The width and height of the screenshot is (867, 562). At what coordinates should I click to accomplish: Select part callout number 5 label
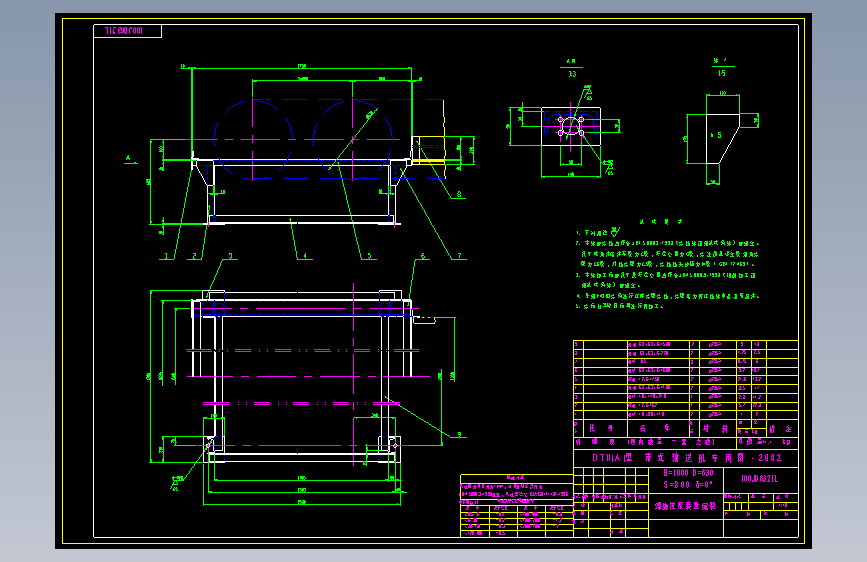pyautogui.click(x=369, y=256)
